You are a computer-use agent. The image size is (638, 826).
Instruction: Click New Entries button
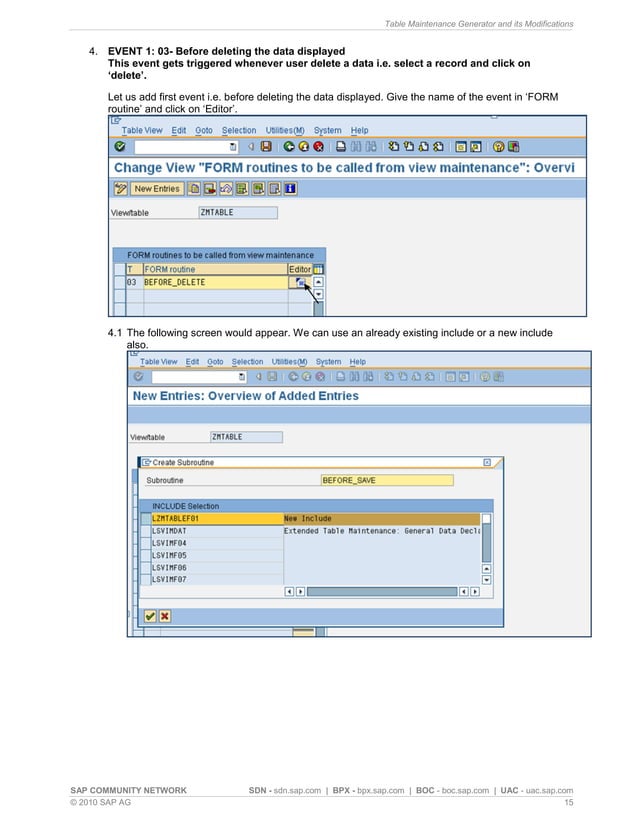157,189
